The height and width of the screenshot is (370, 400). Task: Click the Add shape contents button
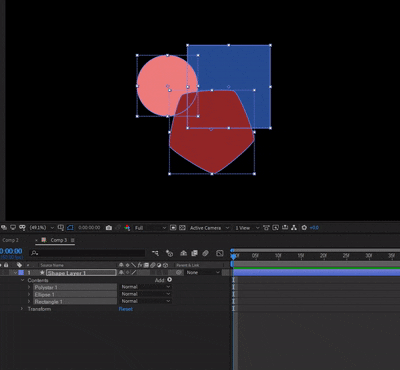[170, 280]
